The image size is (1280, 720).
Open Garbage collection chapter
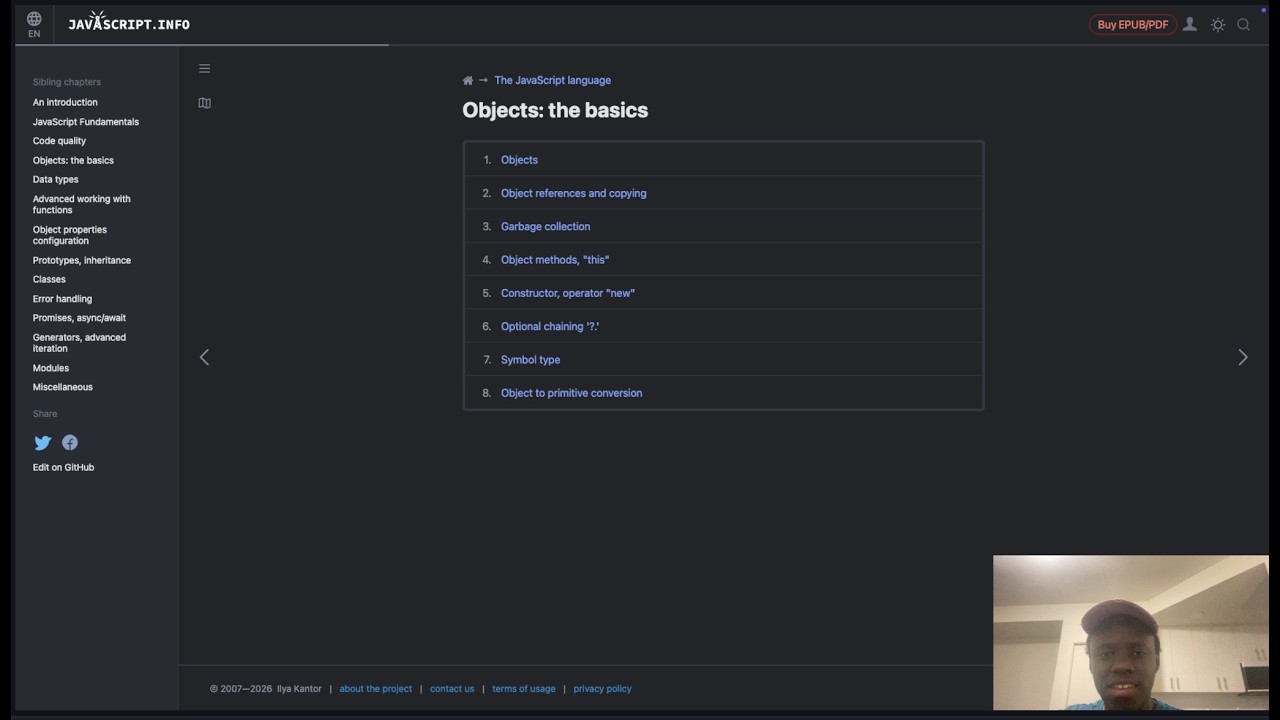point(545,226)
